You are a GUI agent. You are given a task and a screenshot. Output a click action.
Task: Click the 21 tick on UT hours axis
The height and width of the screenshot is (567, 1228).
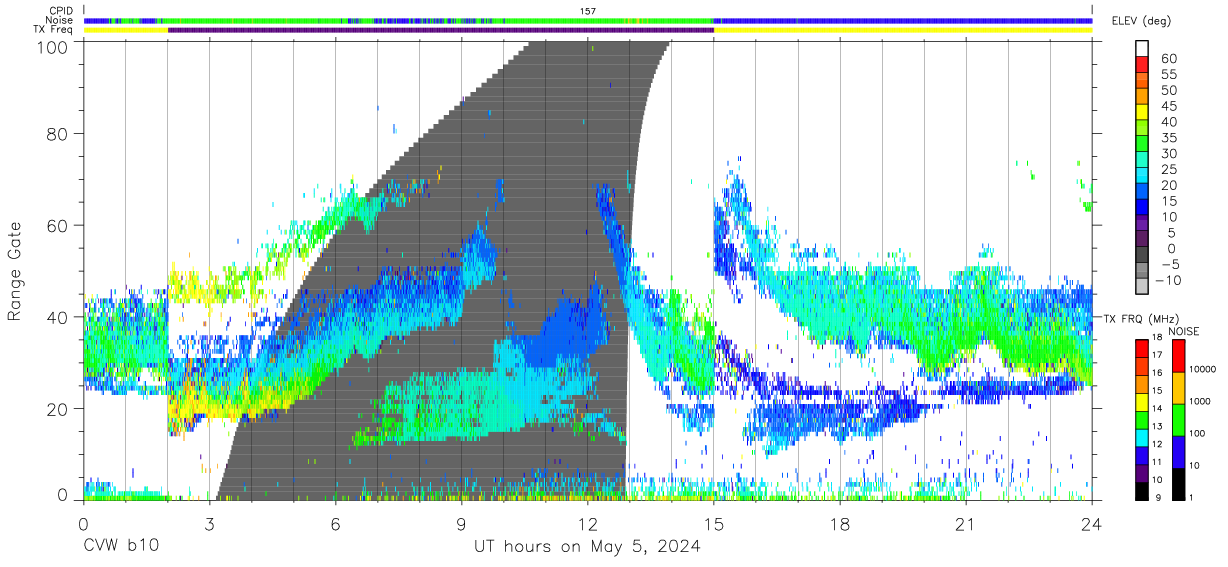click(966, 523)
